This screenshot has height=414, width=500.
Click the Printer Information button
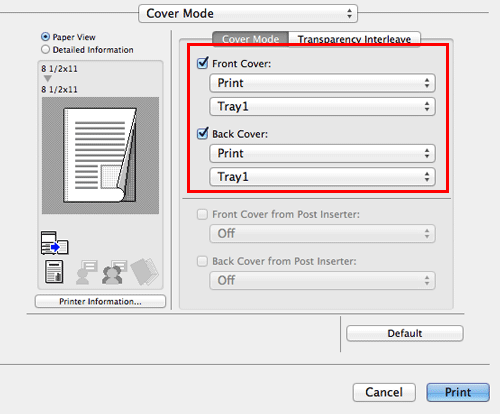(100, 301)
